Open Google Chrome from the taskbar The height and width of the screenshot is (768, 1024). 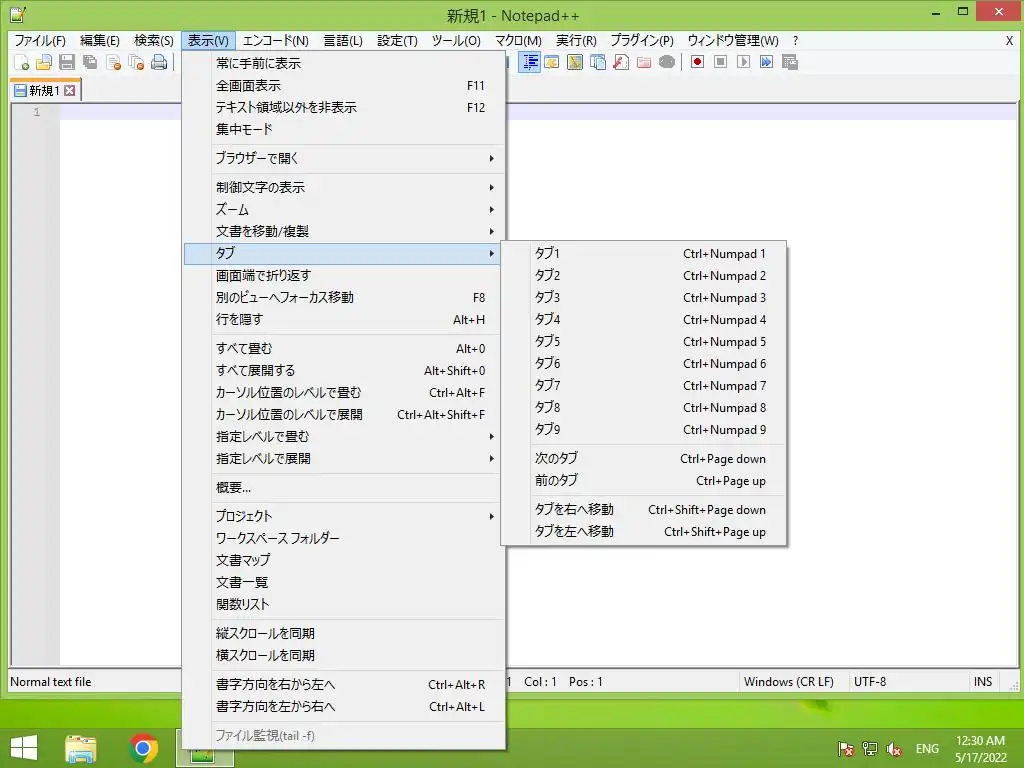[143, 748]
